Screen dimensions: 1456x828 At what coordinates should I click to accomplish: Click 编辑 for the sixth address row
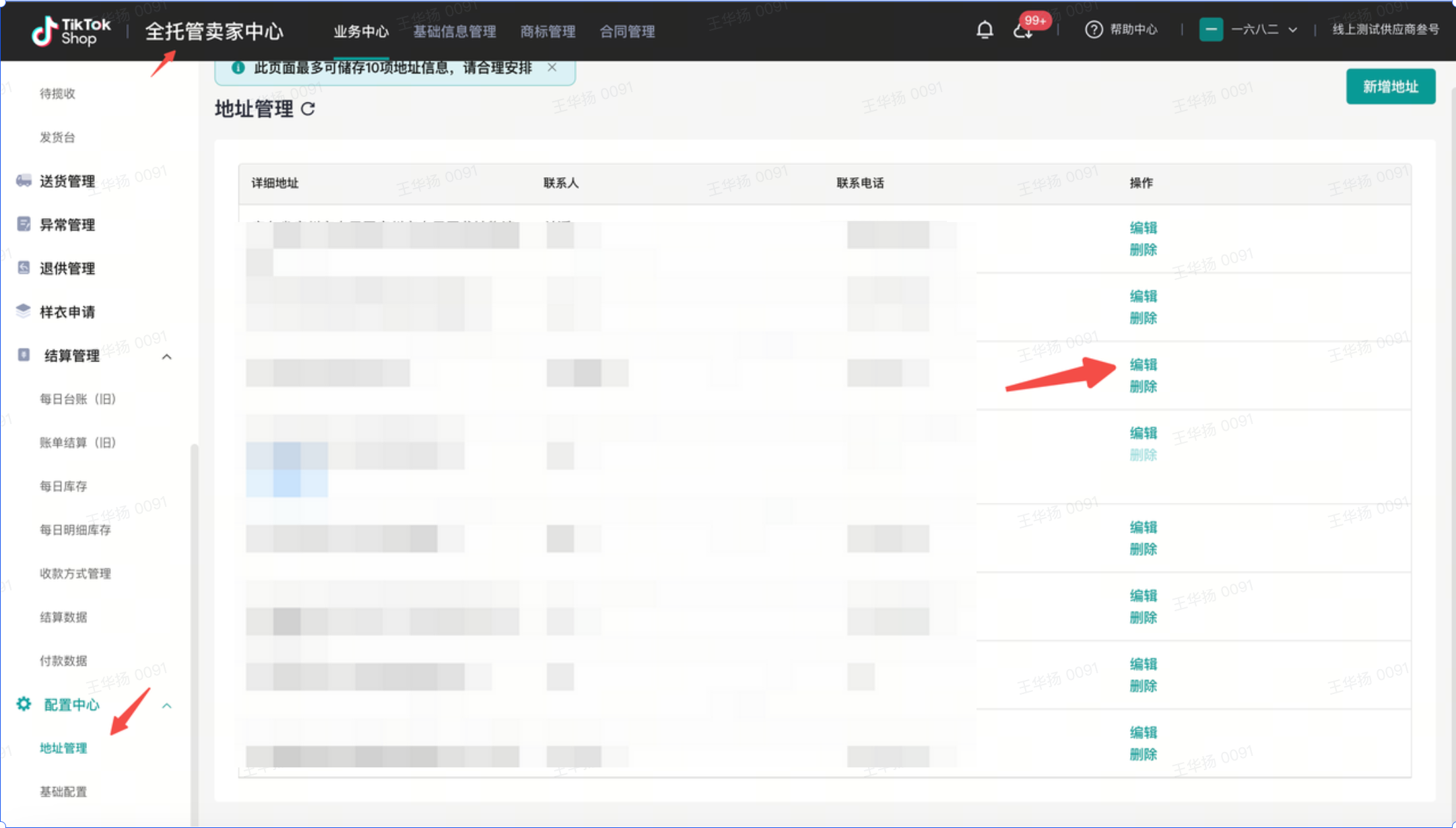click(x=1143, y=596)
